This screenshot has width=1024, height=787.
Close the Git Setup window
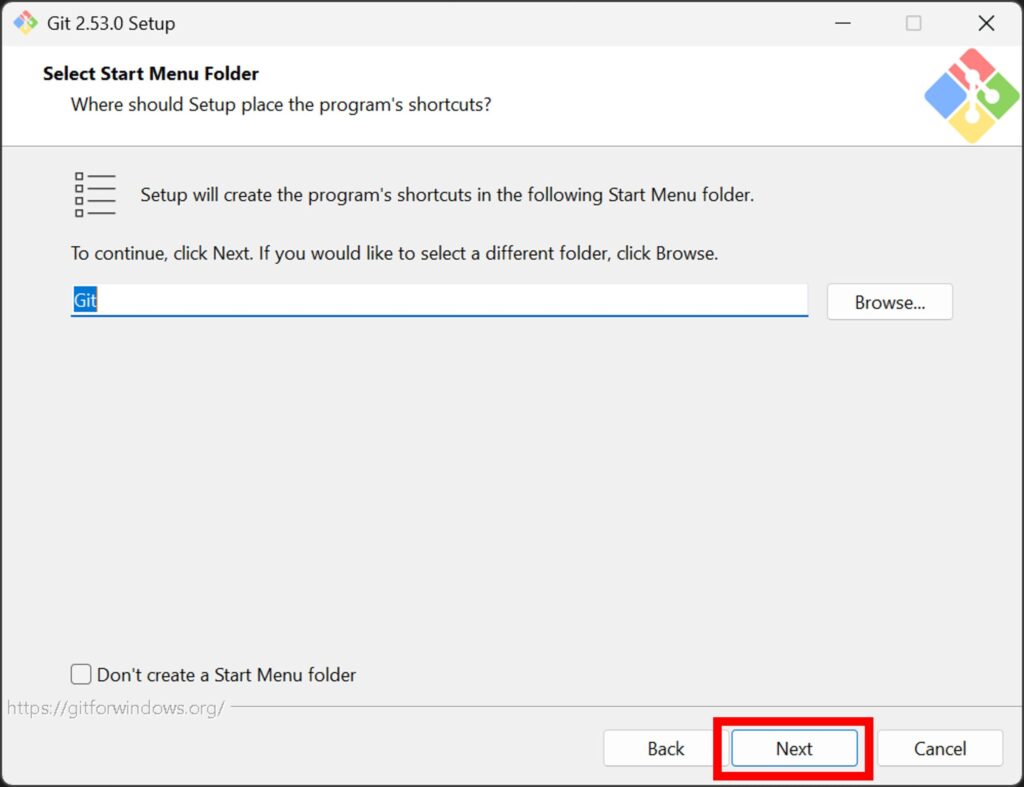986,23
